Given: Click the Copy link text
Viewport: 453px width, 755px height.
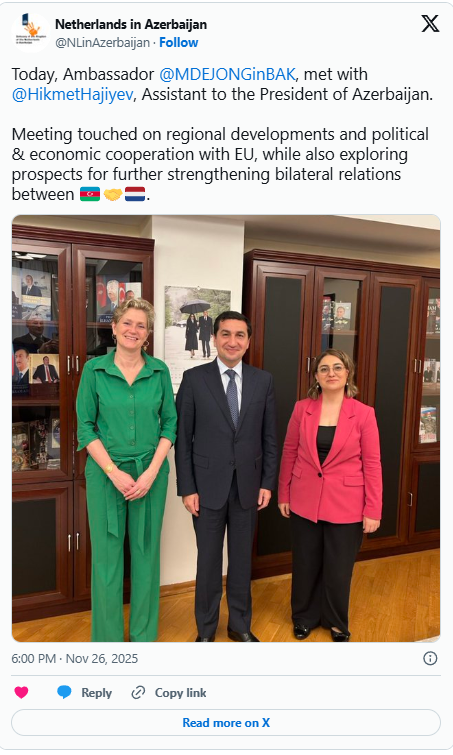Looking at the screenshot, I should click(x=181, y=692).
